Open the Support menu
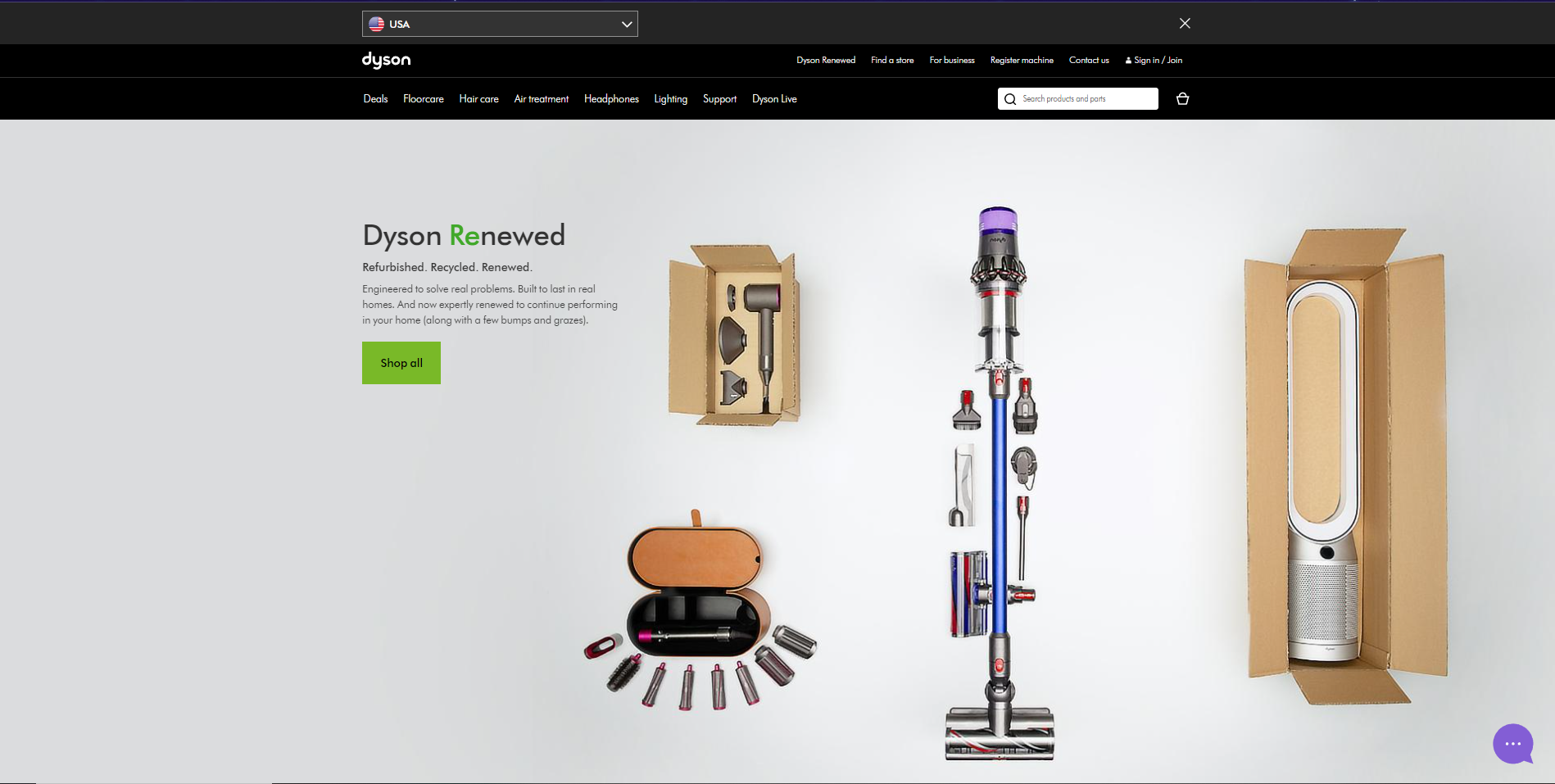1555x784 pixels. (x=719, y=99)
